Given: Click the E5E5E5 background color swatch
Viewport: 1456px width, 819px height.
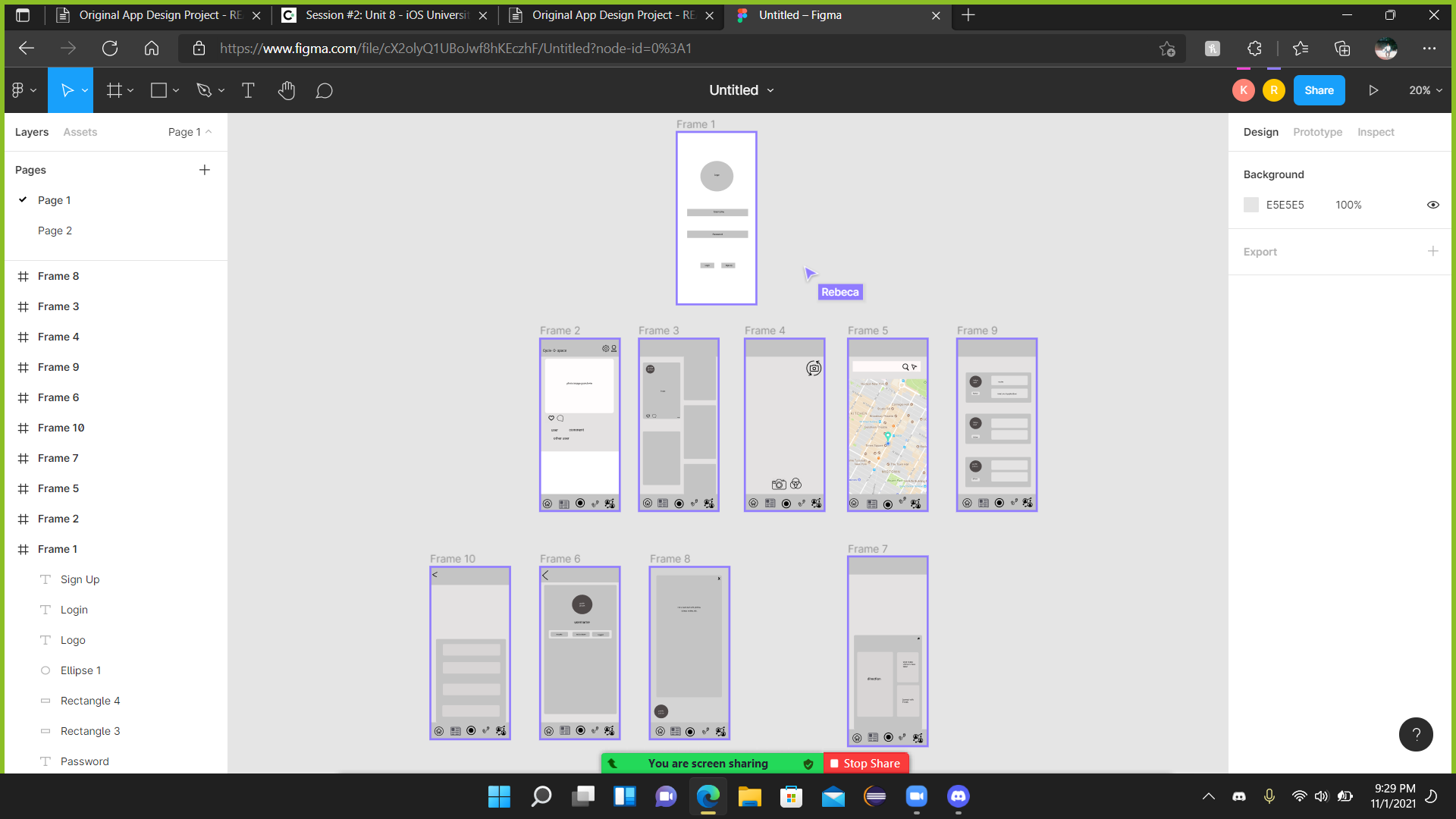Looking at the screenshot, I should pyautogui.click(x=1251, y=205).
